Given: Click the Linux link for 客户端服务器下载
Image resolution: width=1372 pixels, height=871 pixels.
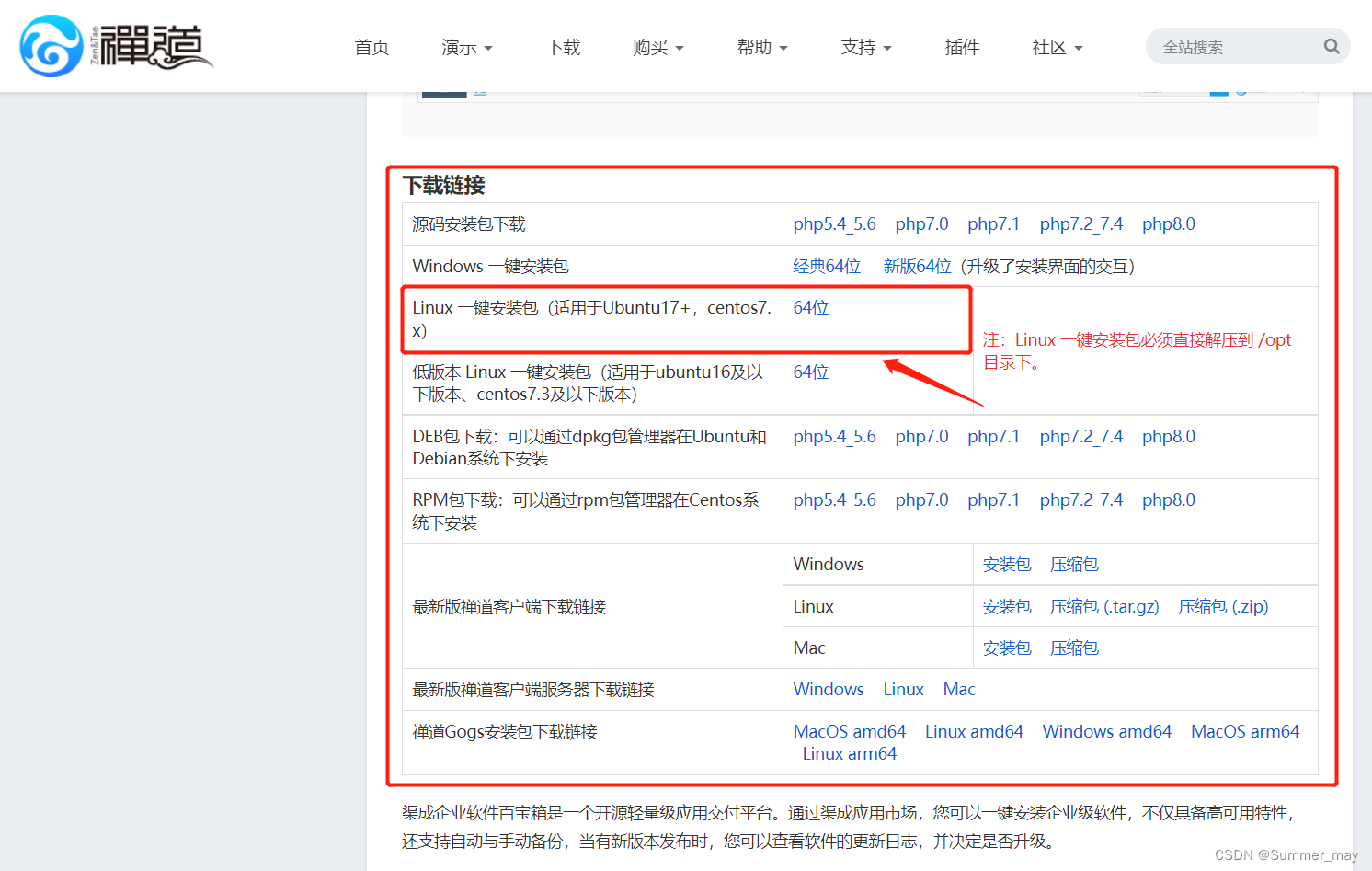Looking at the screenshot, I should (x=903, y=690).
